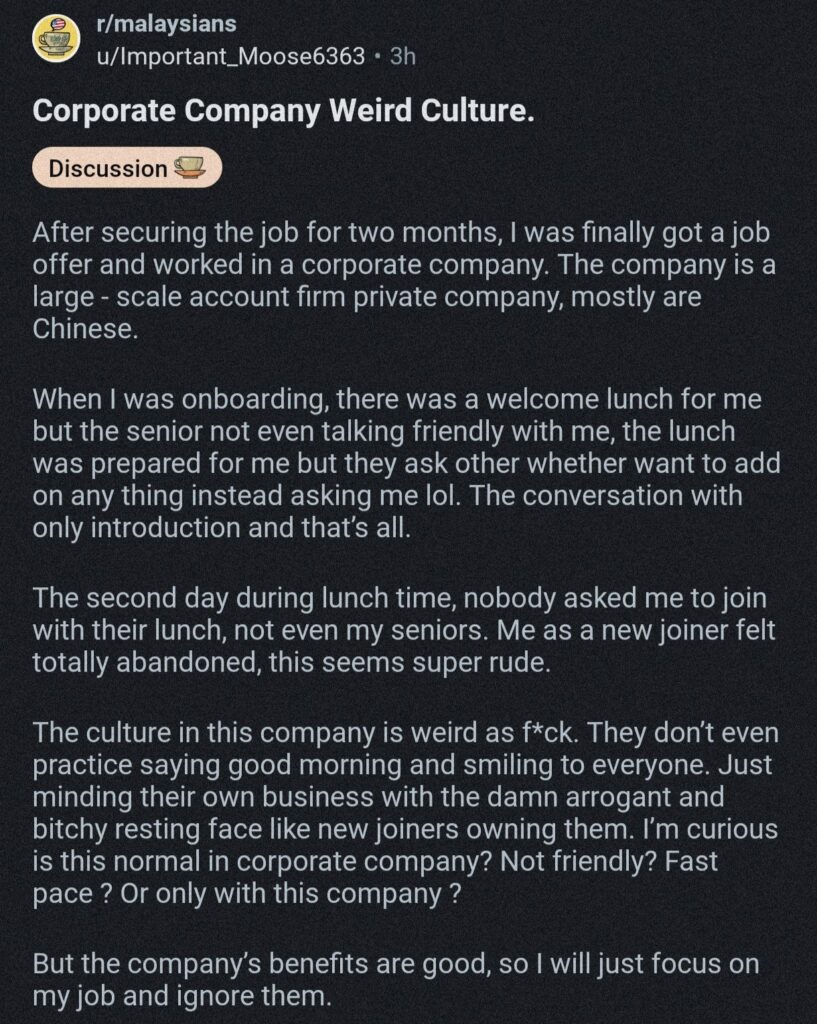817x1024 pixels.
Task: Select the paragraph starting But the company's benefits
Action: click(396, 980)
